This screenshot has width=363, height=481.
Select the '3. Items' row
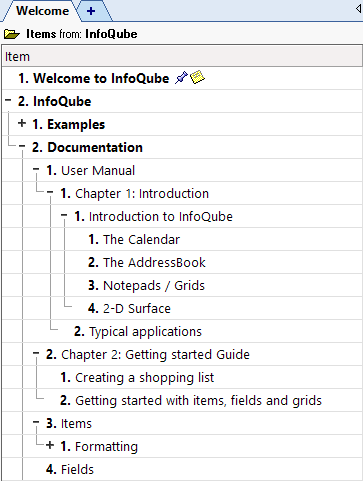[182, 423]
